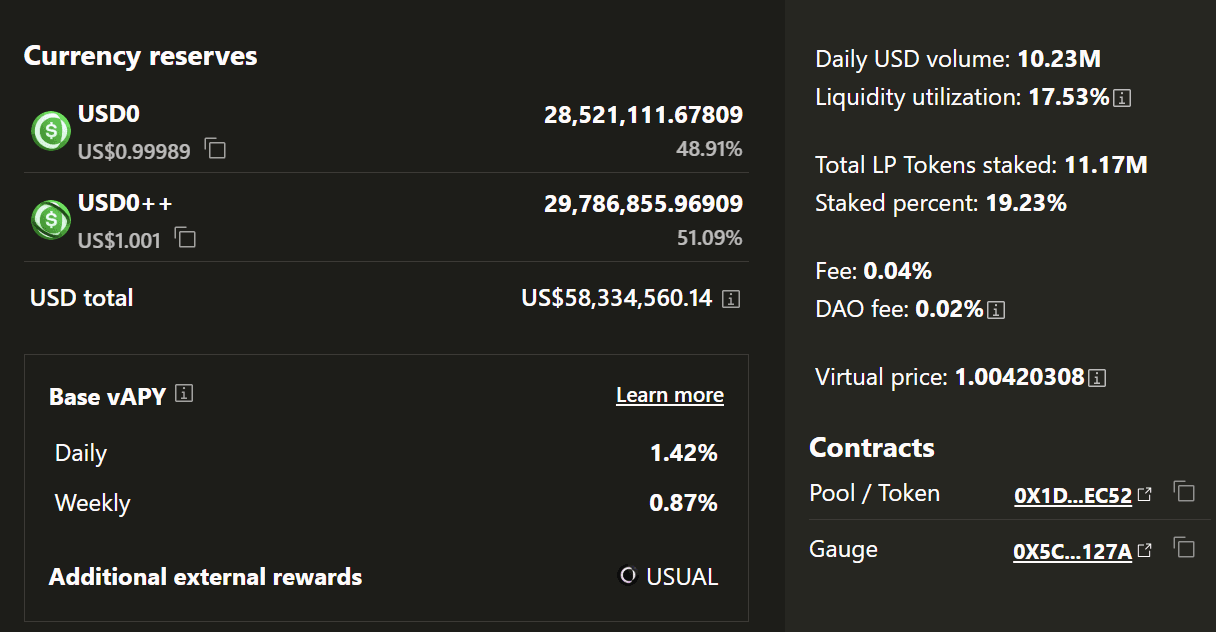1216x632 pixels.
Task: Copy the USD0++ token address
Action: [x=185, y=238]
